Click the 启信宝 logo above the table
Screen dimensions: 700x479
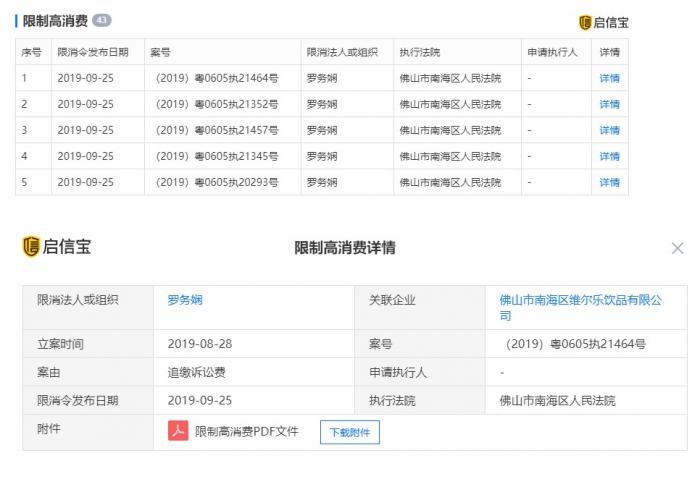[603, 22]
